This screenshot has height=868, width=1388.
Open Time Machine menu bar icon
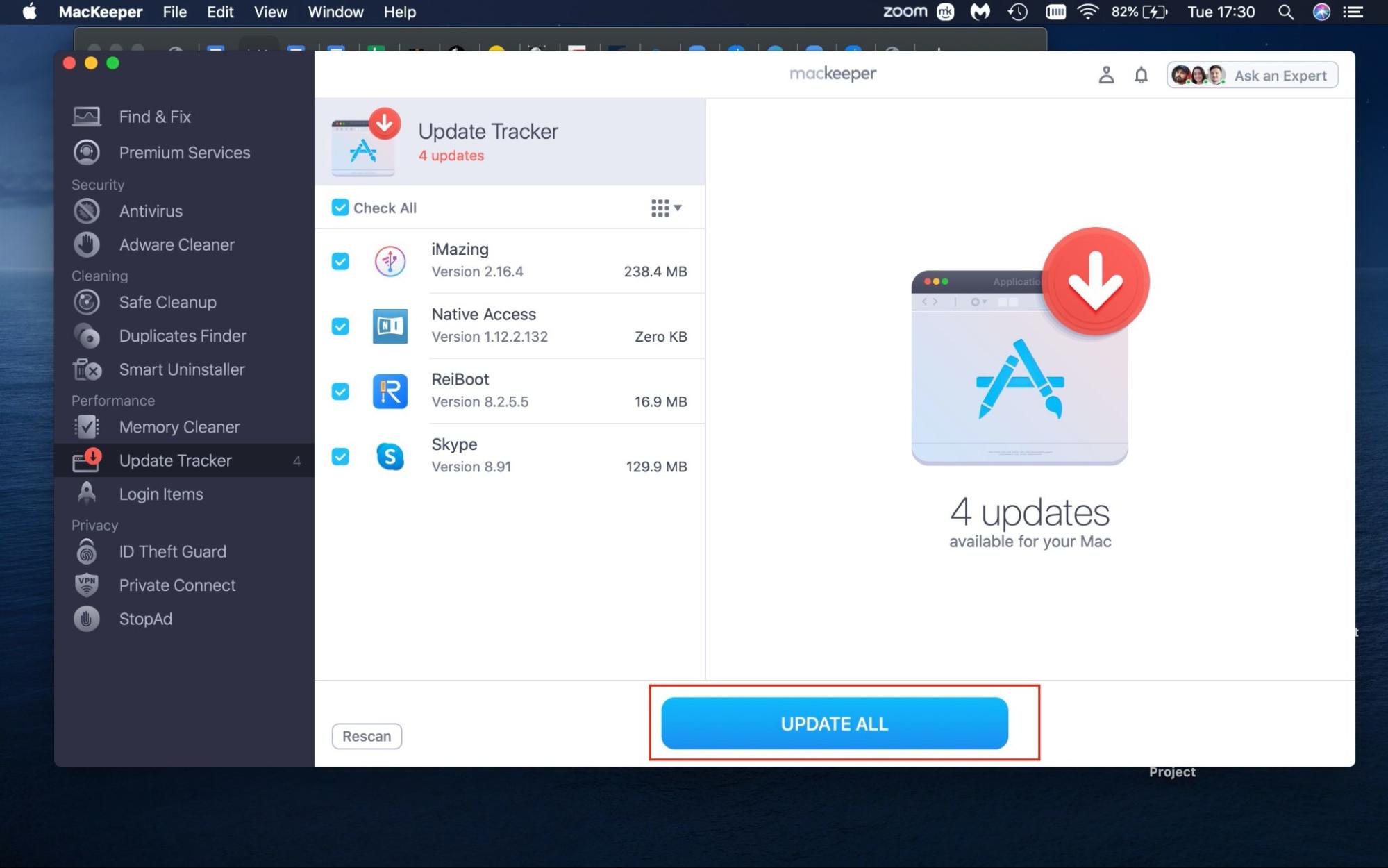point(1017,12)
